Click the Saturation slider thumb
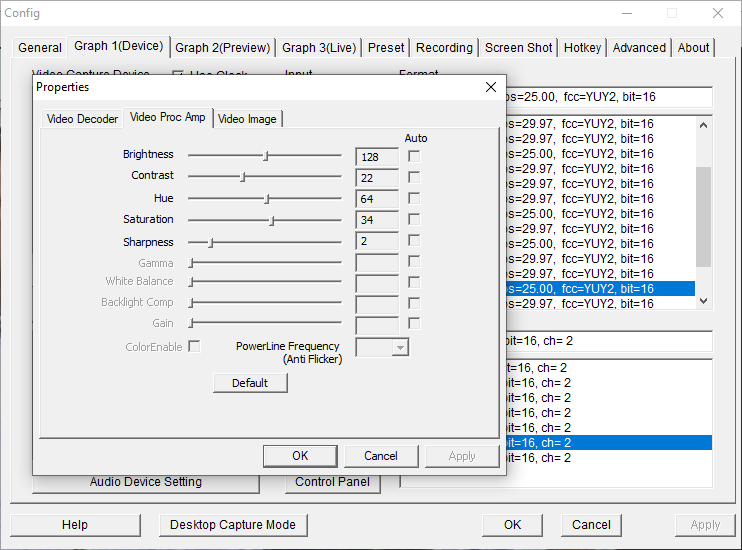742x550 pixels. (272, 221)
